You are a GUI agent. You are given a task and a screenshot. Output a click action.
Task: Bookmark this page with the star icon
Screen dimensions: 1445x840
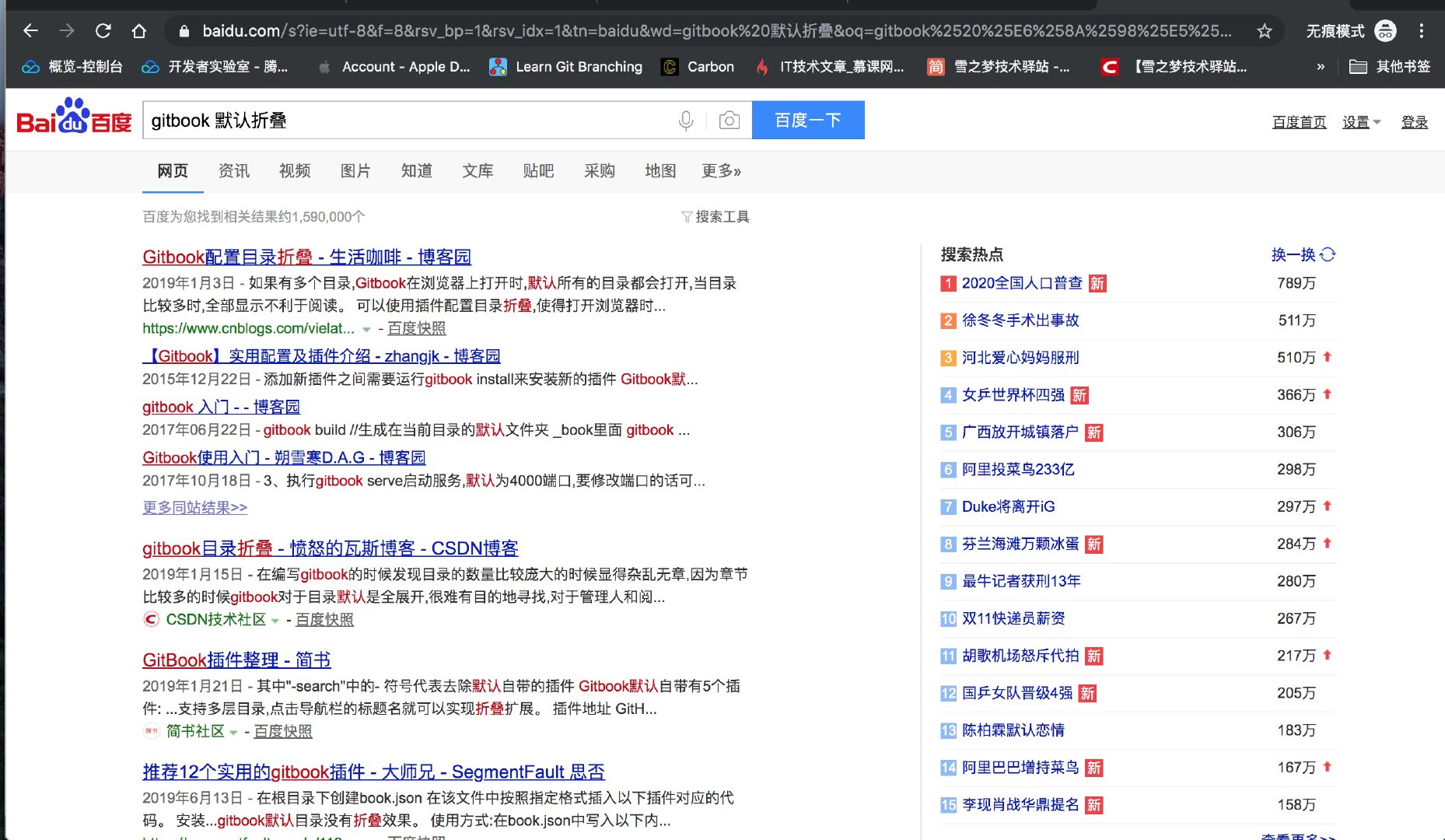(x=1265, y=31)
